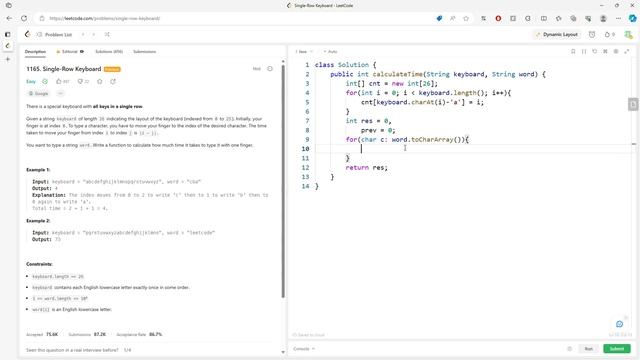The image size is (640, 360).
Task: Open the timer alarm clock icon
Action: pyautogui.click(x=592, y=35)
